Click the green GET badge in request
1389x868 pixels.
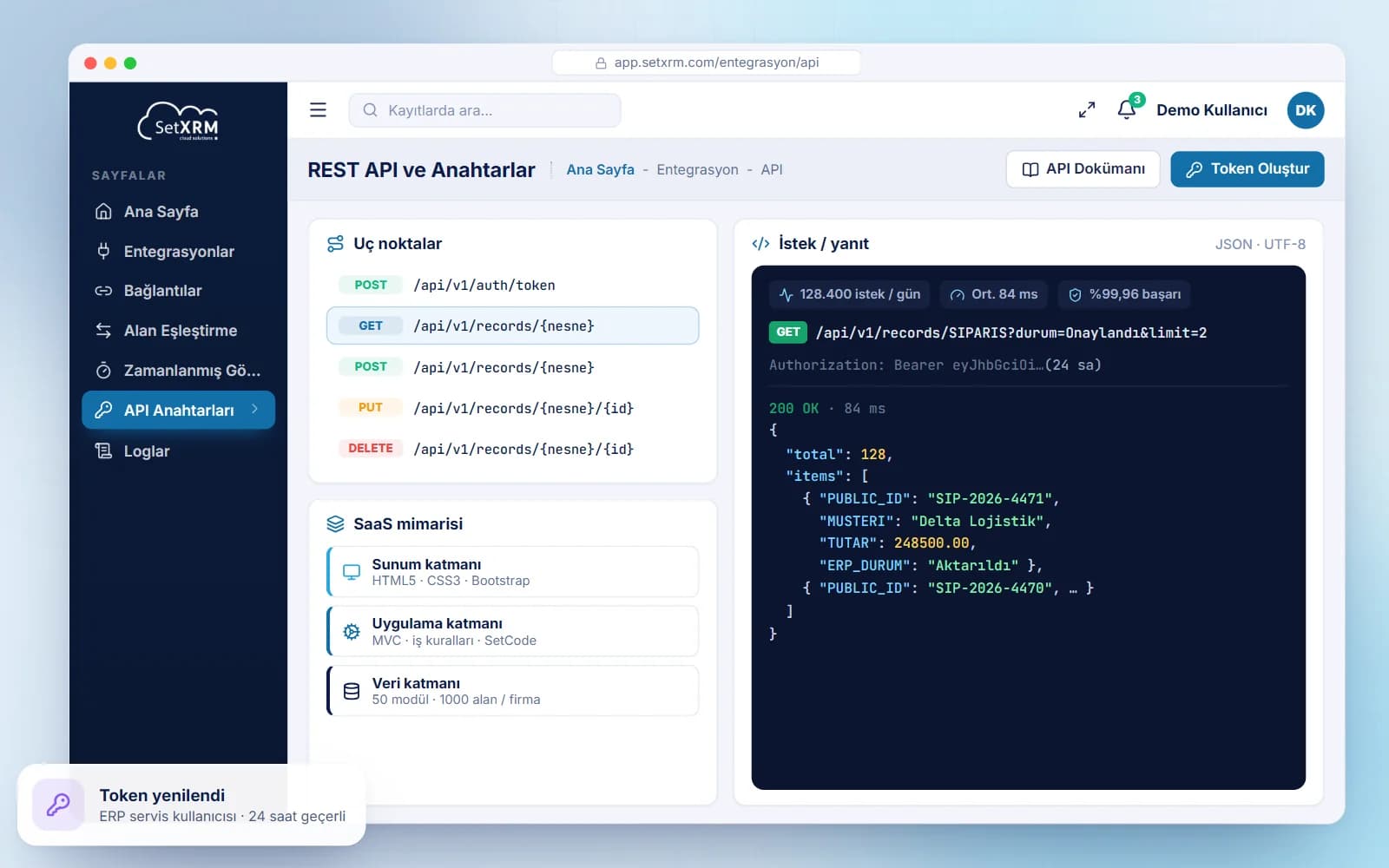pyautogui.click(x=788, y=332)
